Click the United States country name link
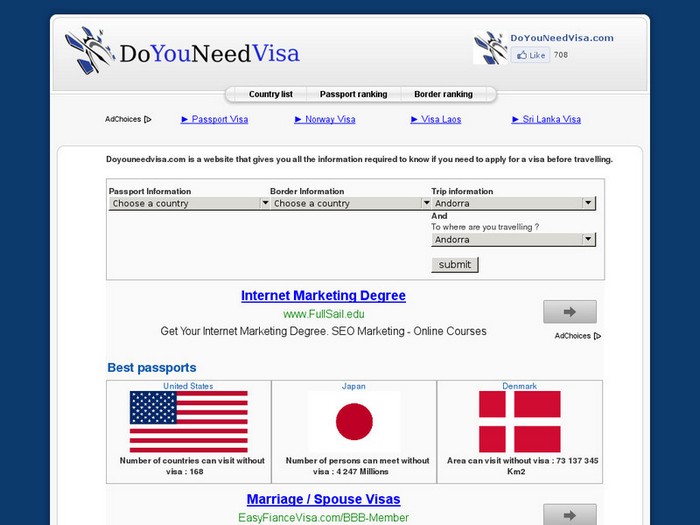The height and width of the screenshot is (525, 700). click(x=188, y=386)
